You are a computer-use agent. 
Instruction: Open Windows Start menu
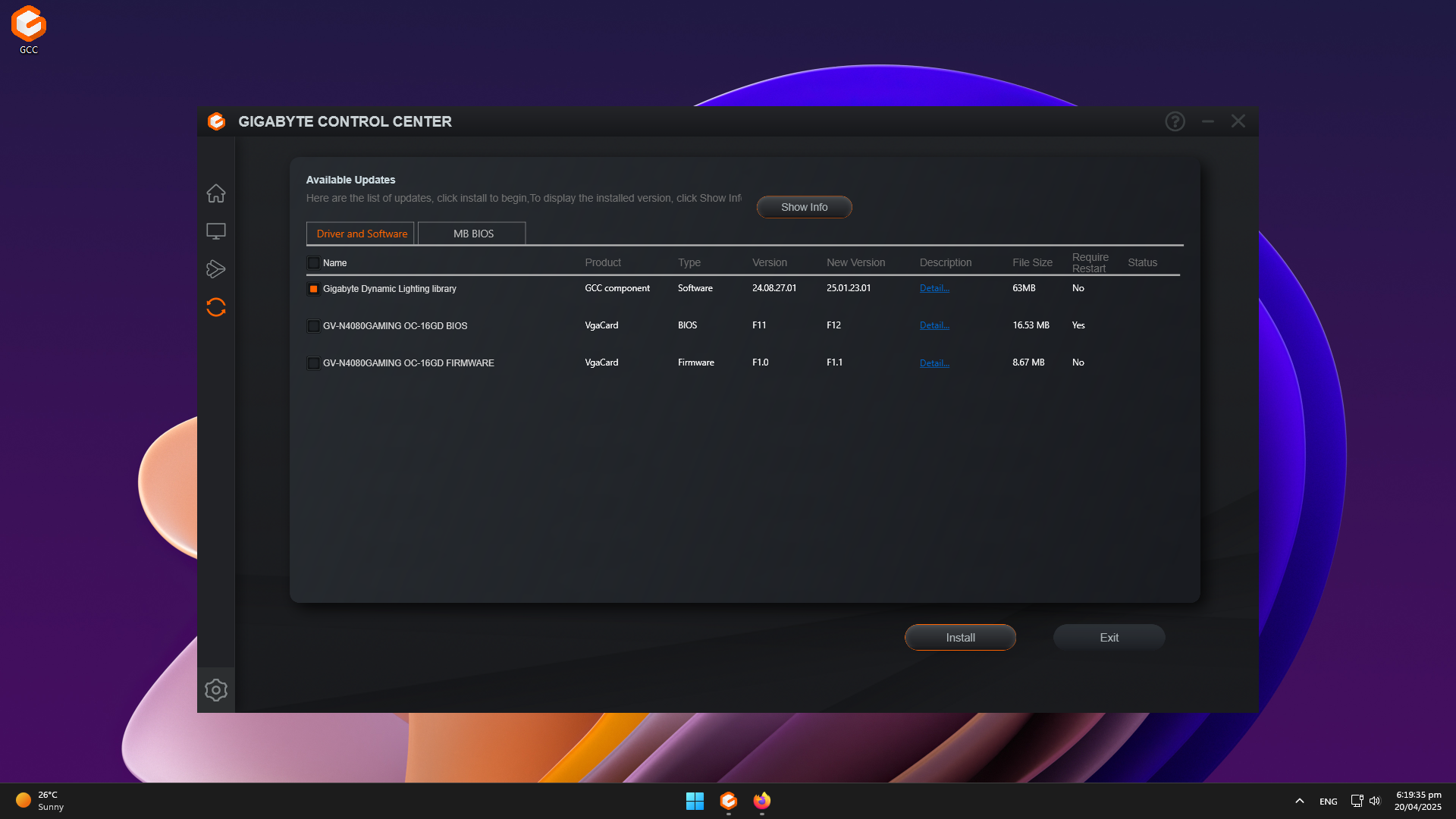pyautogui.click(x=695, y=801)
